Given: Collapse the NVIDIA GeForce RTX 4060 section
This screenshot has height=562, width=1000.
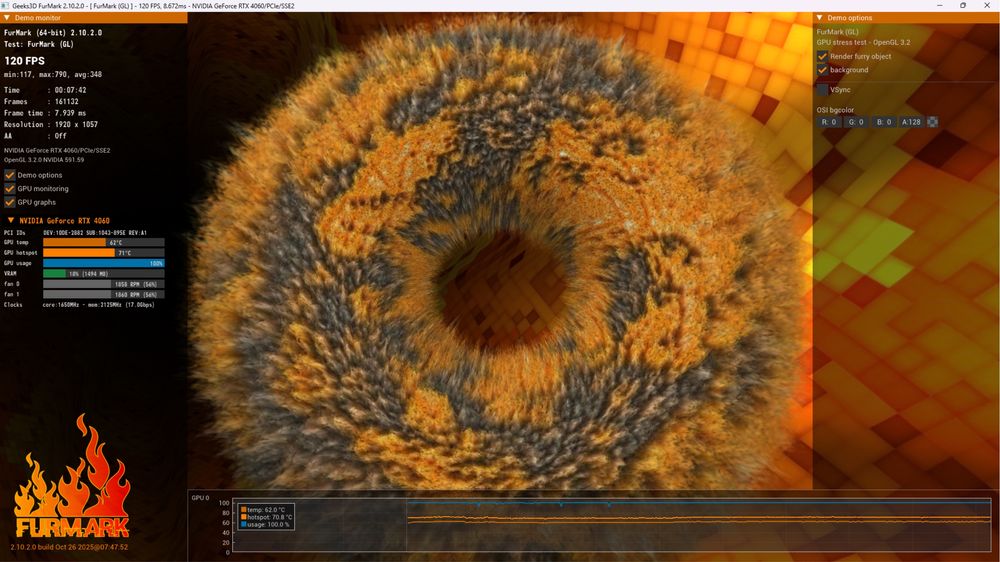Looking at the screenshot, I should (11, 220).
